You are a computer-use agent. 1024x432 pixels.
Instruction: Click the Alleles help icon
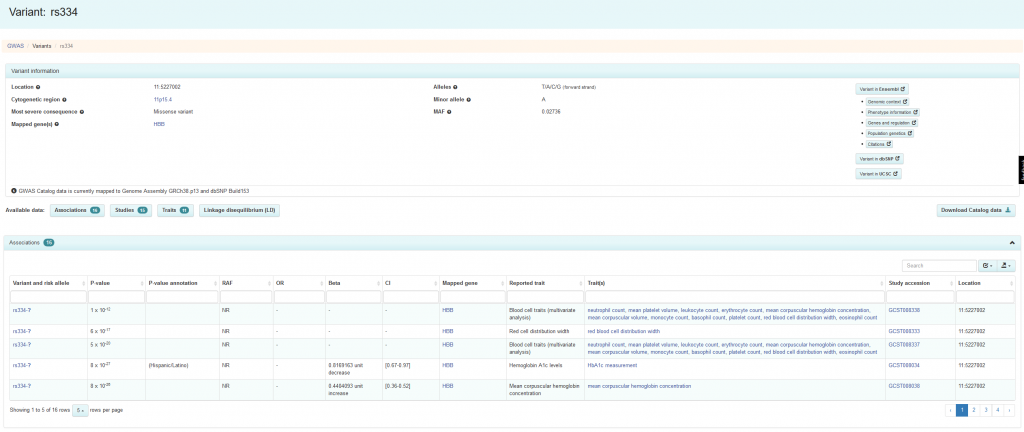click(455, 87)
